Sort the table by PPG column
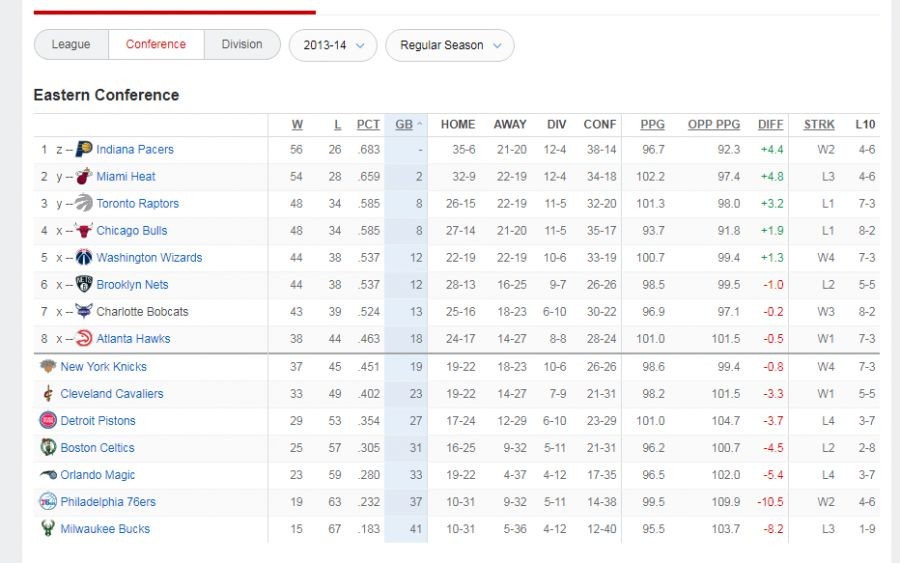 click(x=652, y=125)
